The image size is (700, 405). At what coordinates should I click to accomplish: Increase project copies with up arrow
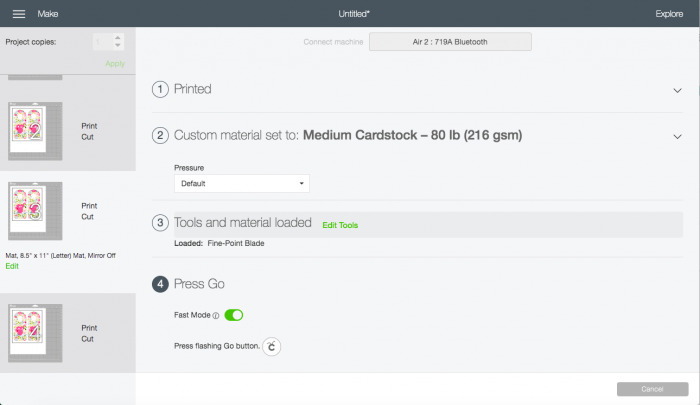point(117,38)
